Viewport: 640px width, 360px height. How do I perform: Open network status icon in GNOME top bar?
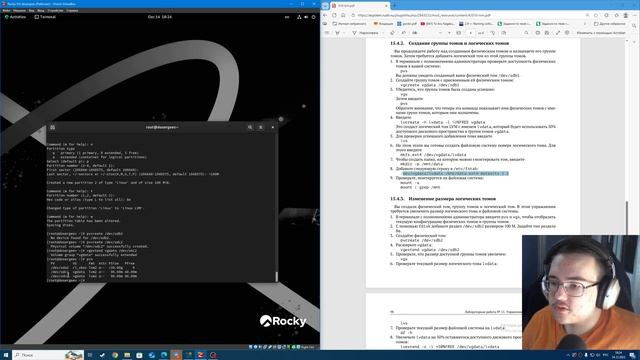[299, 17]
